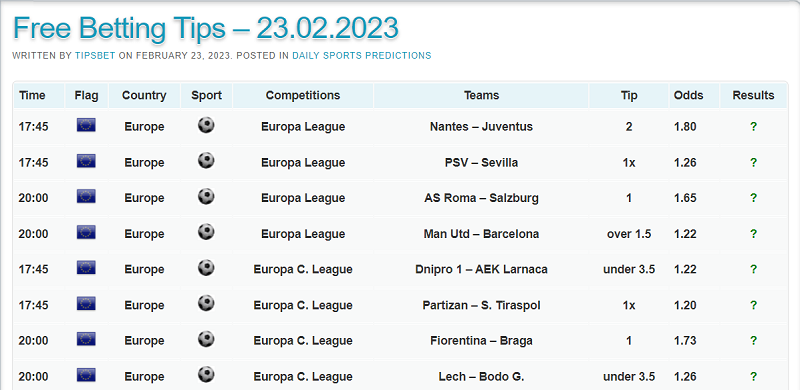Viewport: 800px width, 390px height.
Task: Click the soccer ball icon for PSV – Sevilla
Action: pos(206,161)
